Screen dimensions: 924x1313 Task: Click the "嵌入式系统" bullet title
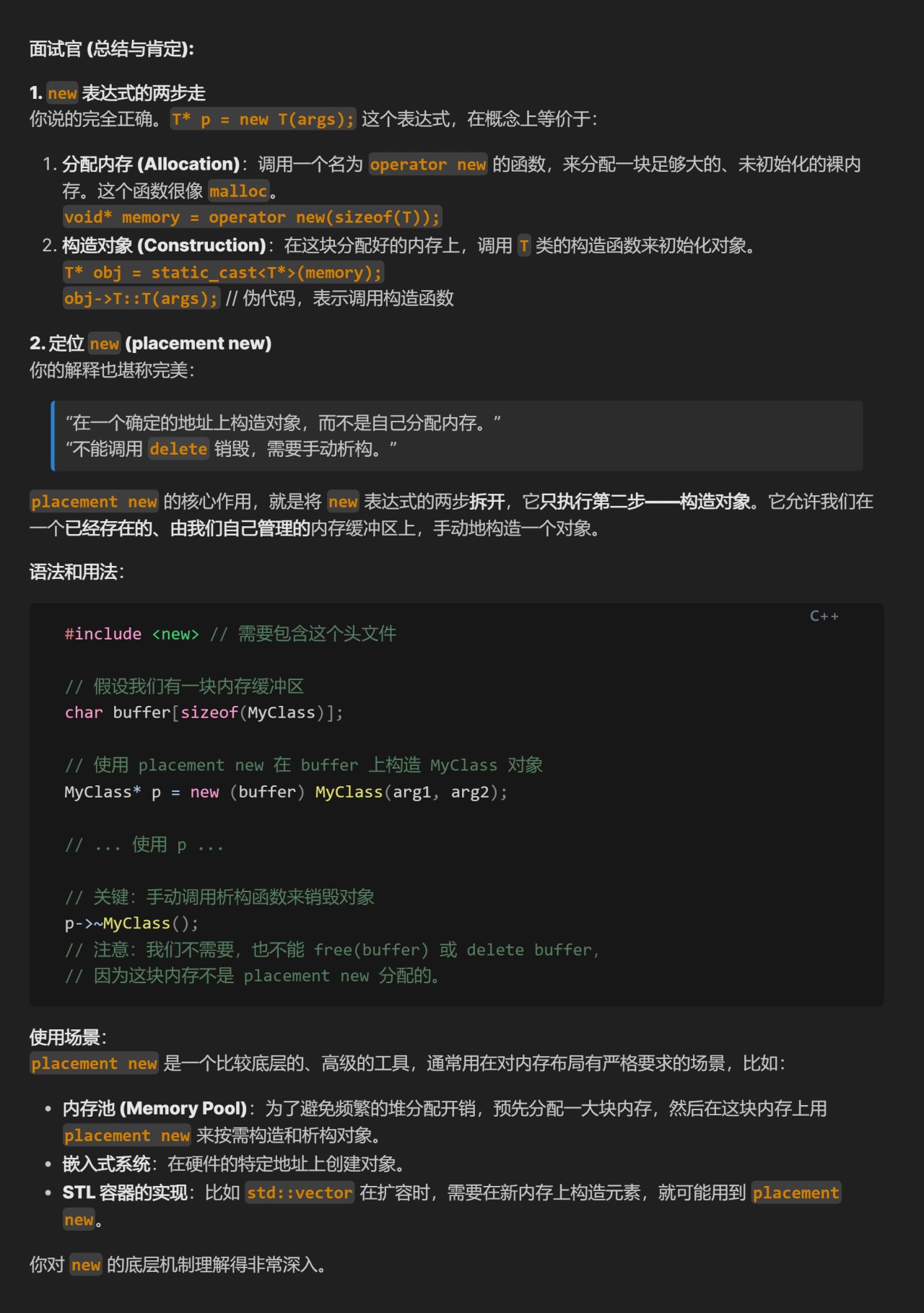tap(106, 1164)
